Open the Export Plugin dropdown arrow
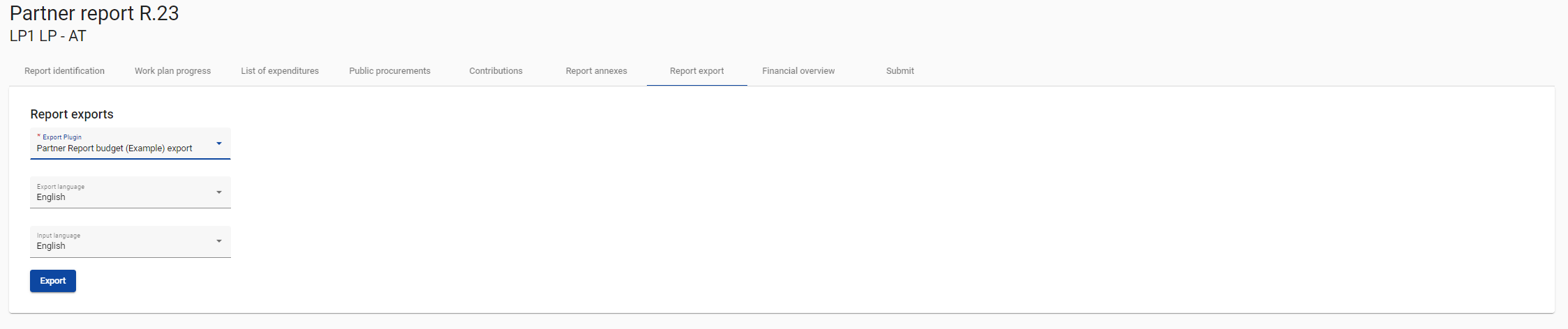 click(x=219, y=144)
